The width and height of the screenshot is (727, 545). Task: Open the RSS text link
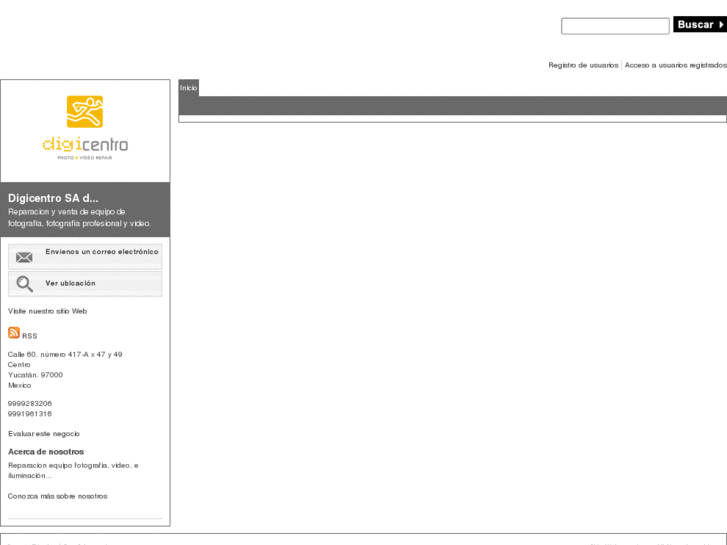[30, 336]
